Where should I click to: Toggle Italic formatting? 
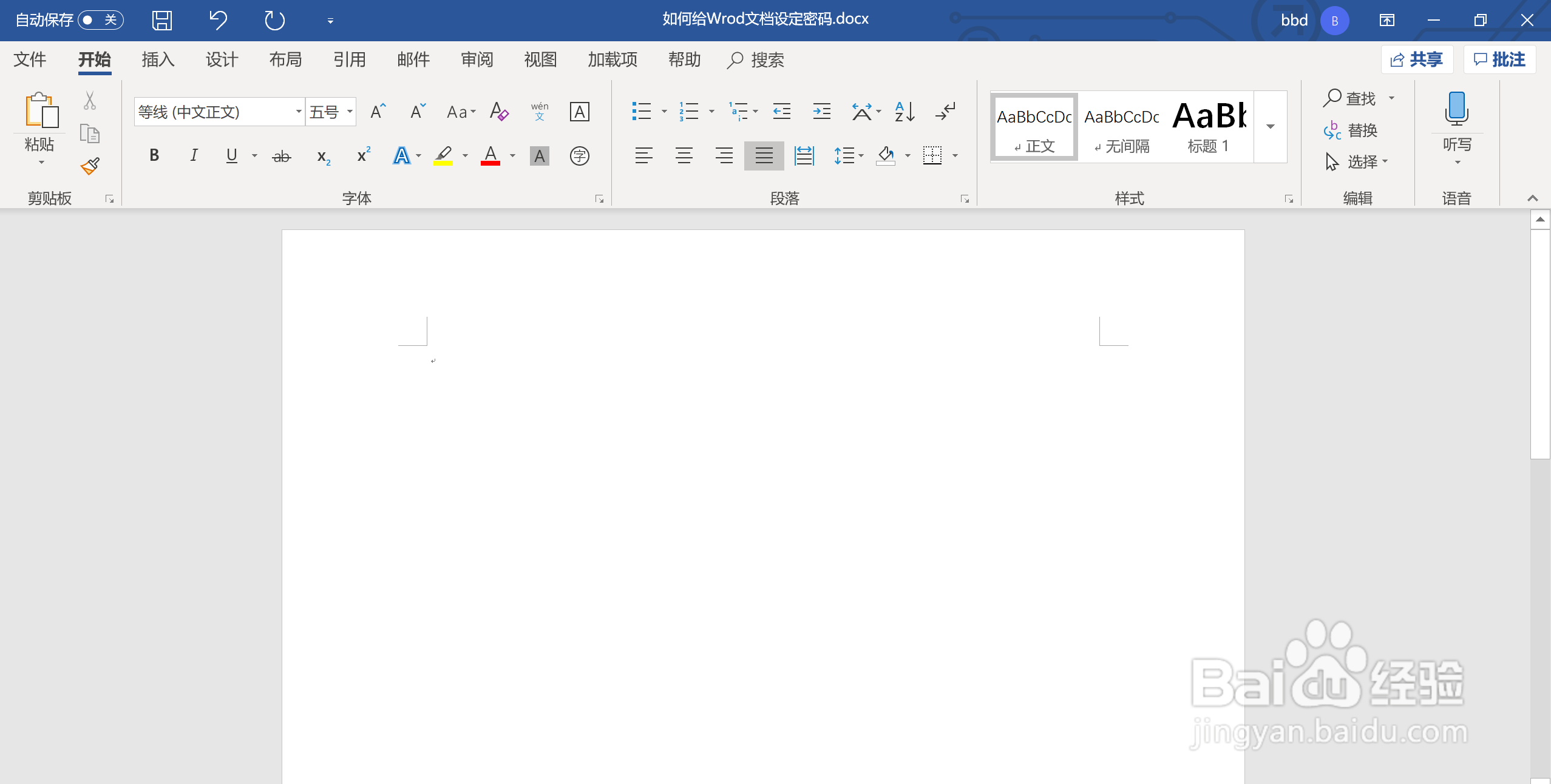point(194,156)
